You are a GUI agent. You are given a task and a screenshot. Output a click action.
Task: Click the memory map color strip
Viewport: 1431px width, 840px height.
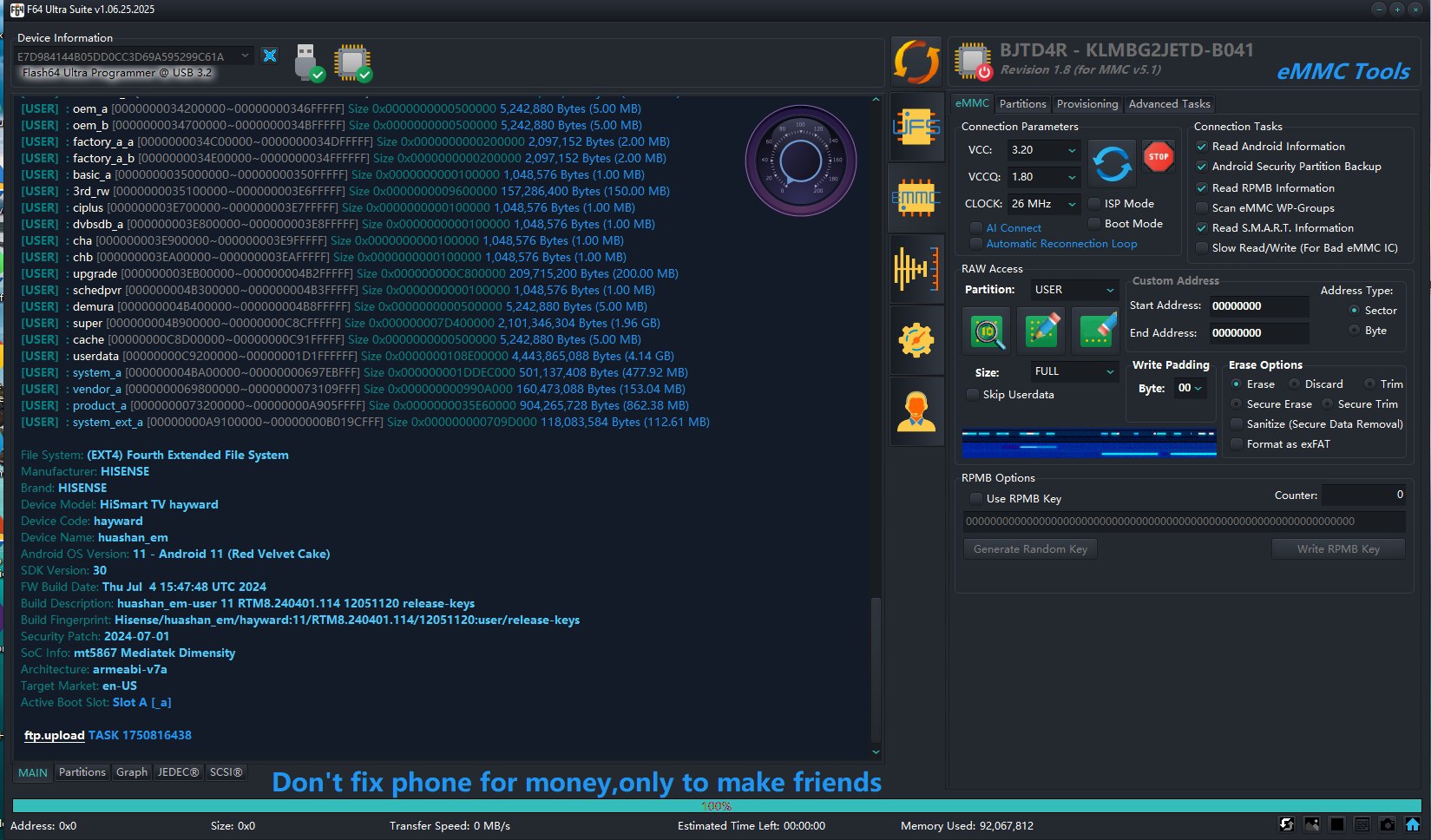point(1087,443)
